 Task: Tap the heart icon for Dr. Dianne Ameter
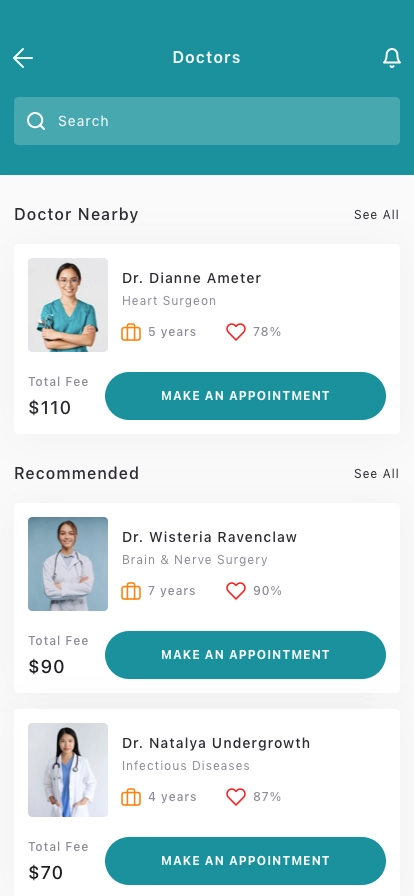236,332
